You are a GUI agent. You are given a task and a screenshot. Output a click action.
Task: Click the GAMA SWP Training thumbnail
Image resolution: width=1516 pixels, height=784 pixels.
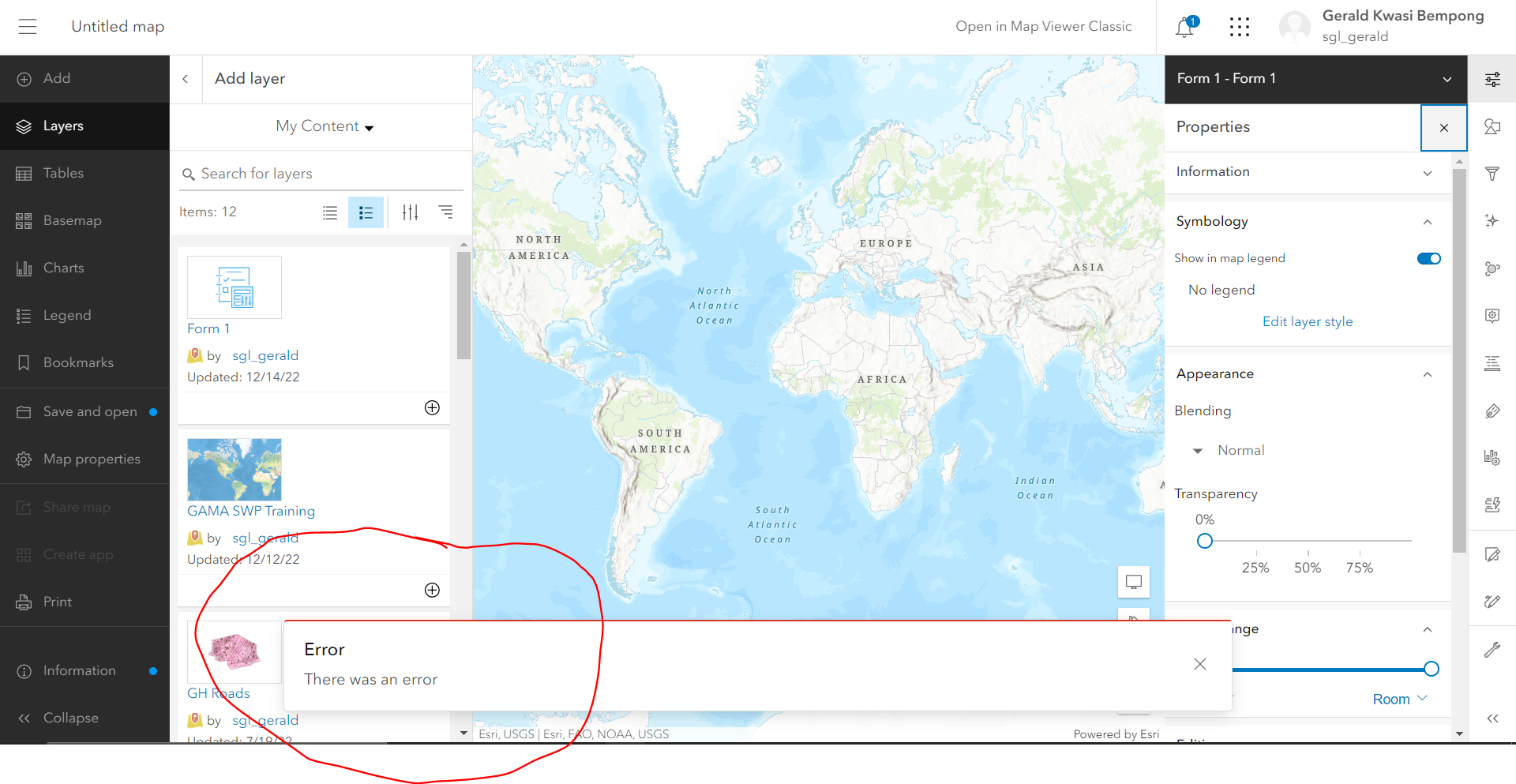click(235, 470)
